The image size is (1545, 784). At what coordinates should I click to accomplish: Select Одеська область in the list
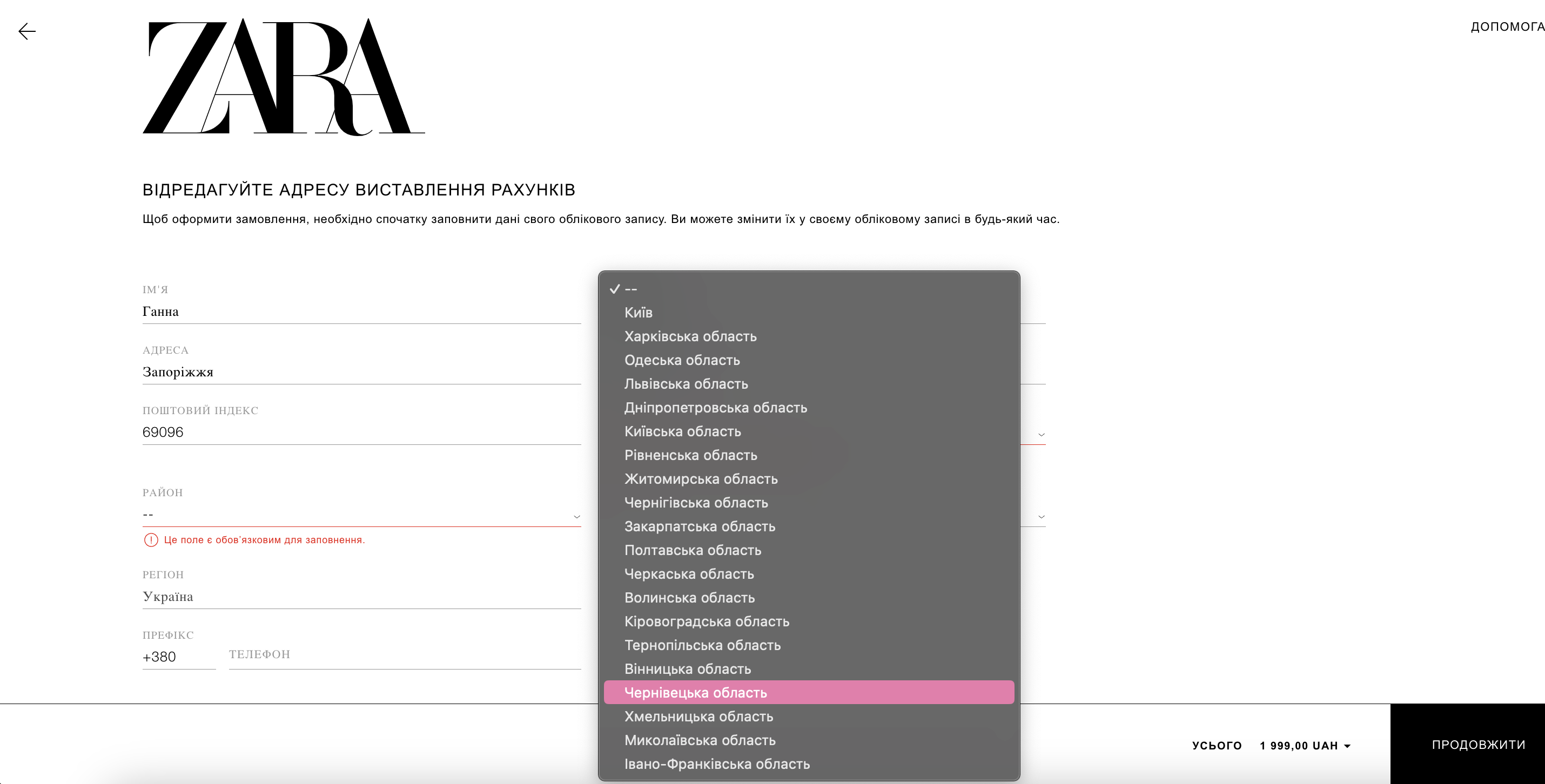coord(682,360)
